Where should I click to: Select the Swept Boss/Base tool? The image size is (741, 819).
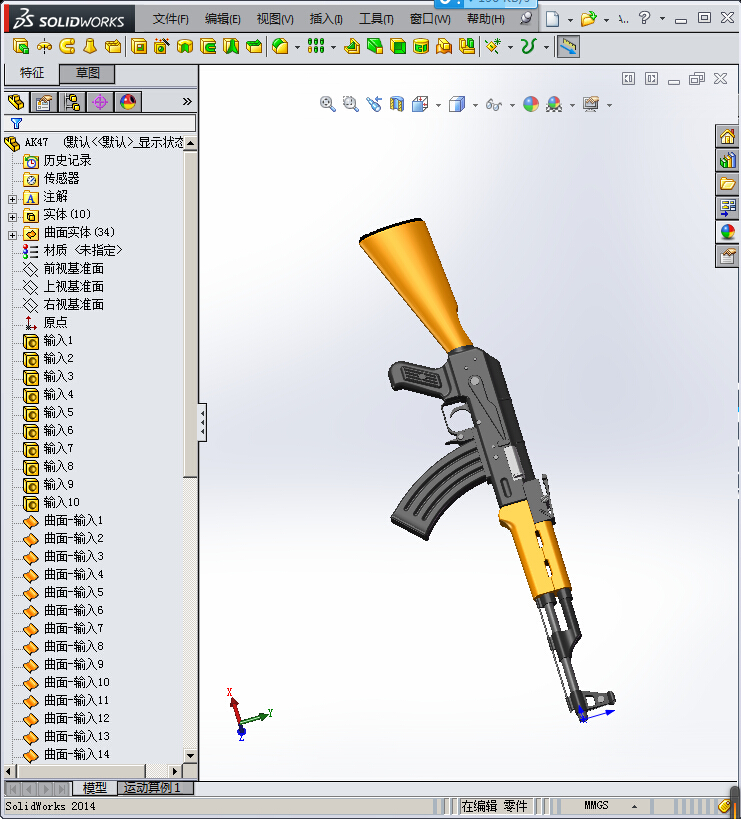point(67,46)
